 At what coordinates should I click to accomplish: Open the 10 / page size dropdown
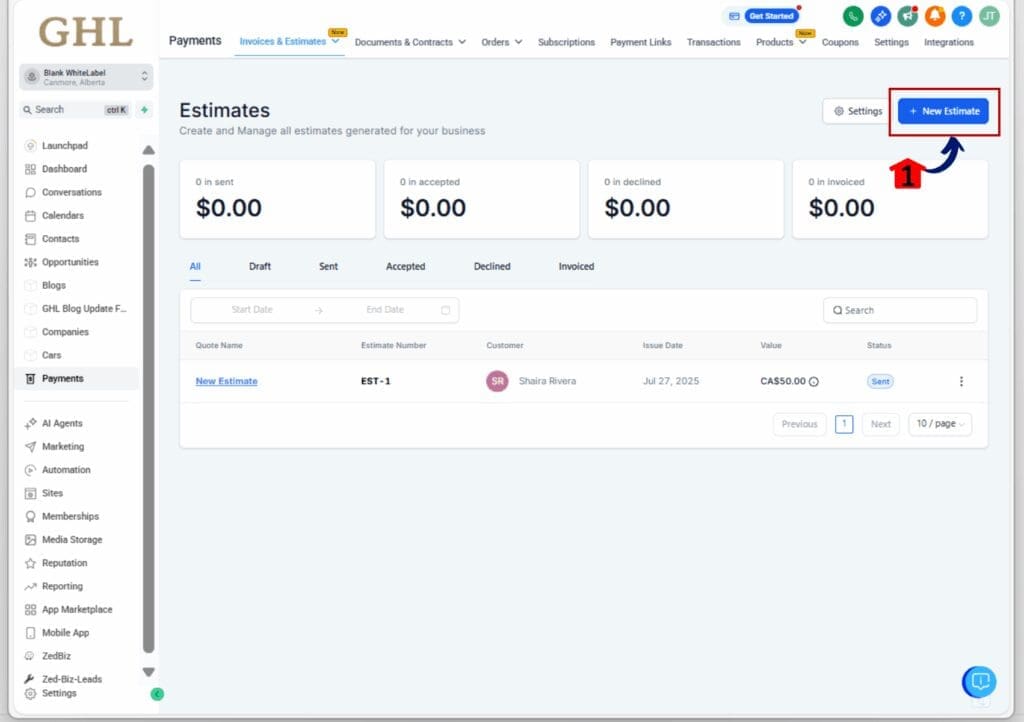point(939,424)
